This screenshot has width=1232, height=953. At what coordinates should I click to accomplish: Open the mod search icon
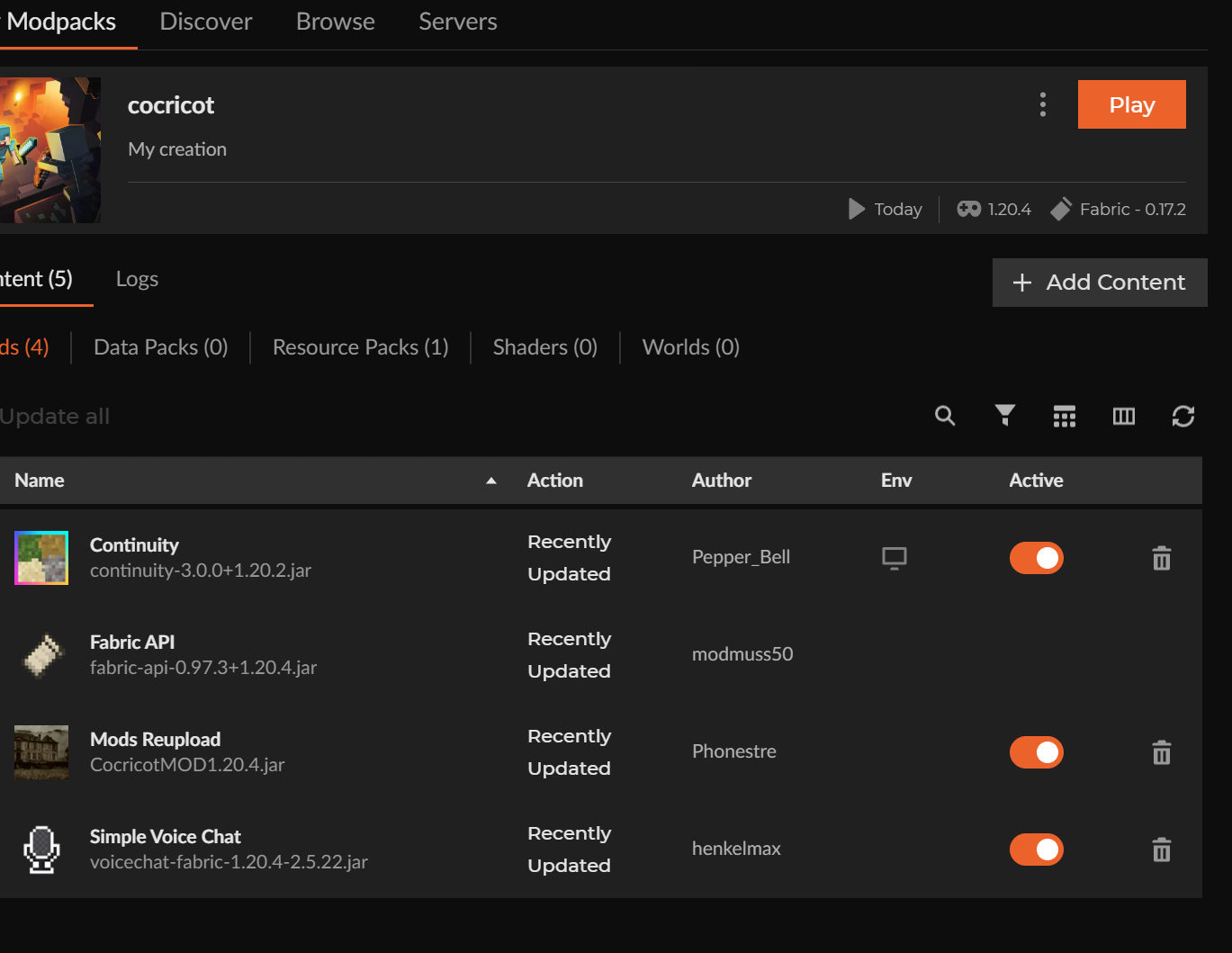click(945, 416)
